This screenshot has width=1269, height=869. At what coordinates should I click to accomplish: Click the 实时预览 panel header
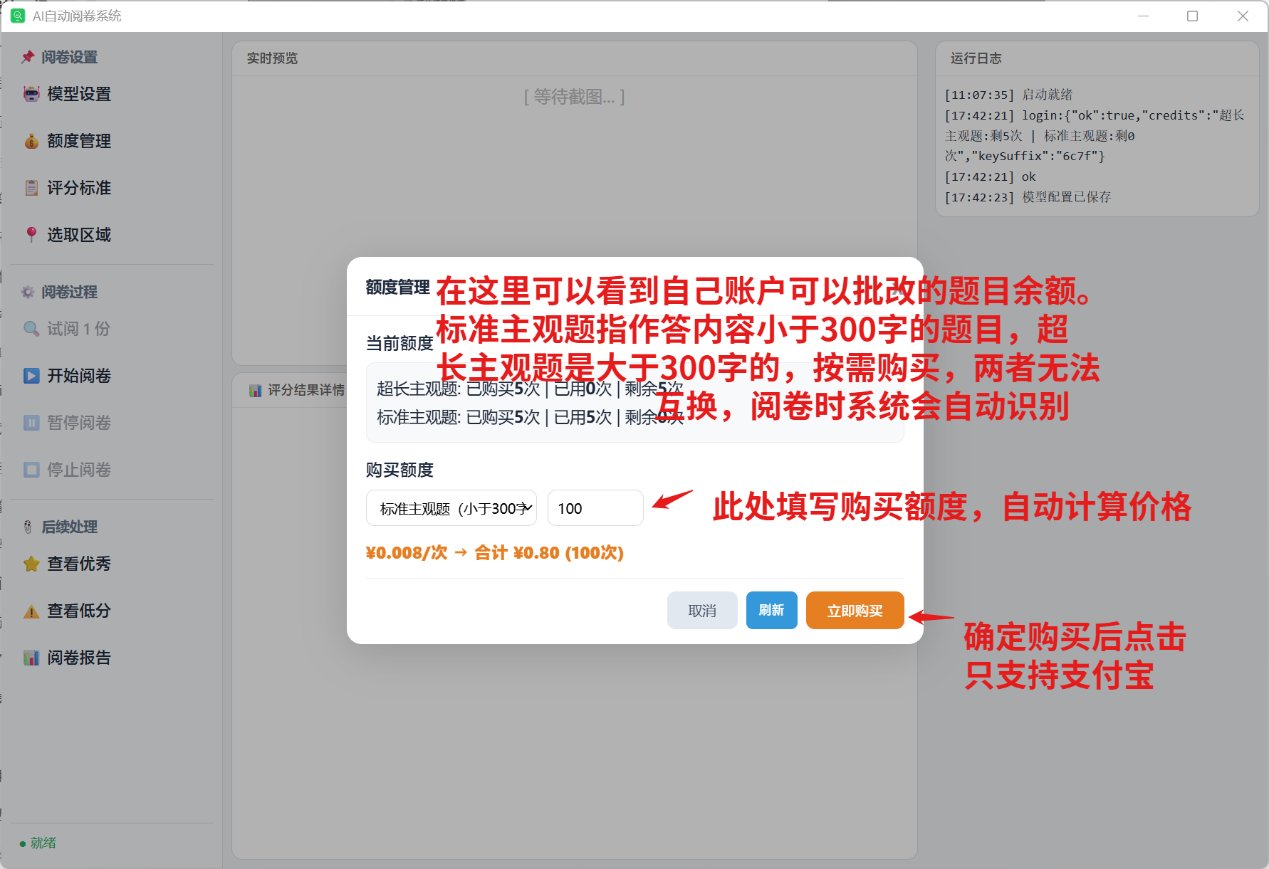coord(272,58)
